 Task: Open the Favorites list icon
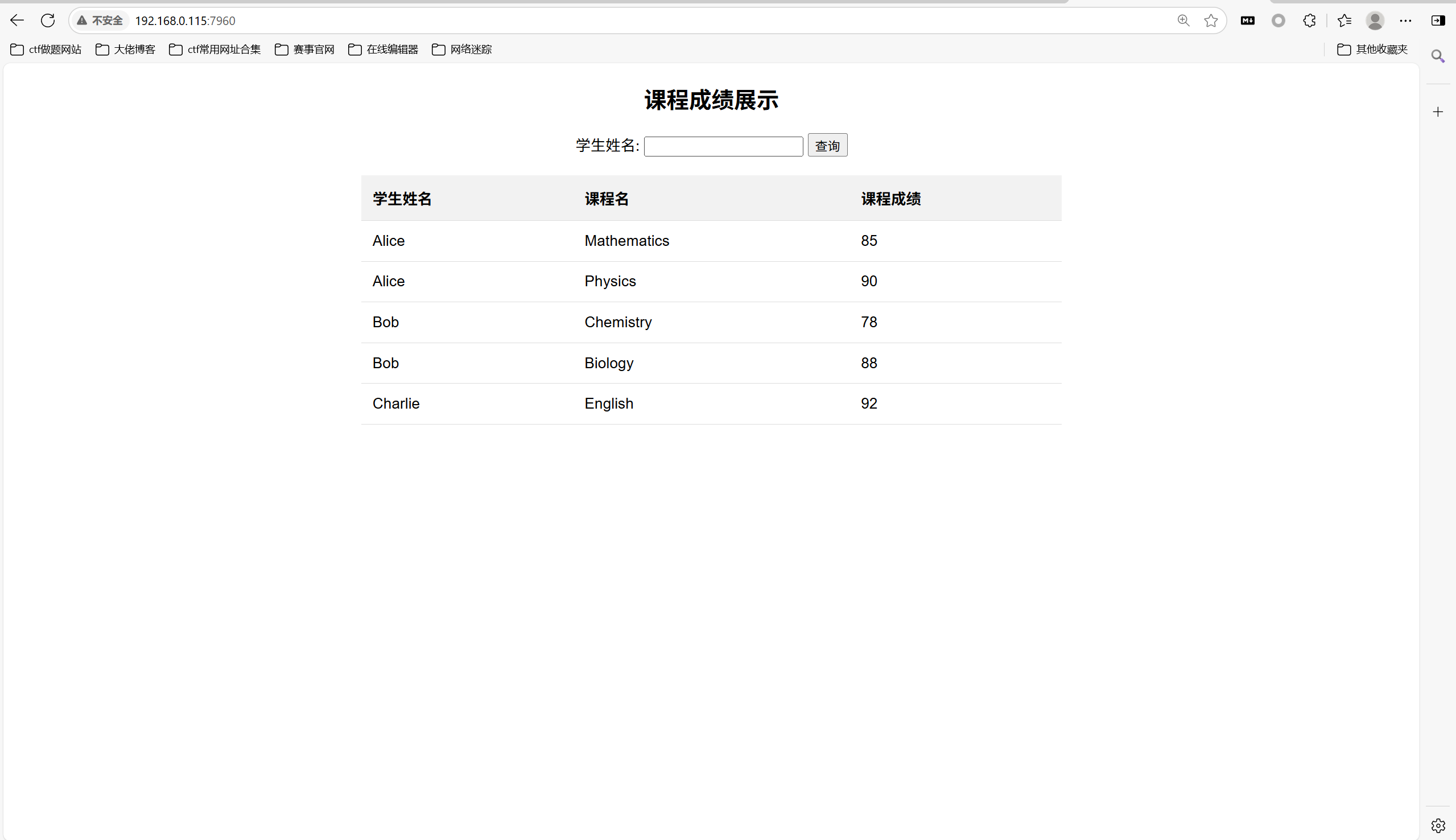1344,20
